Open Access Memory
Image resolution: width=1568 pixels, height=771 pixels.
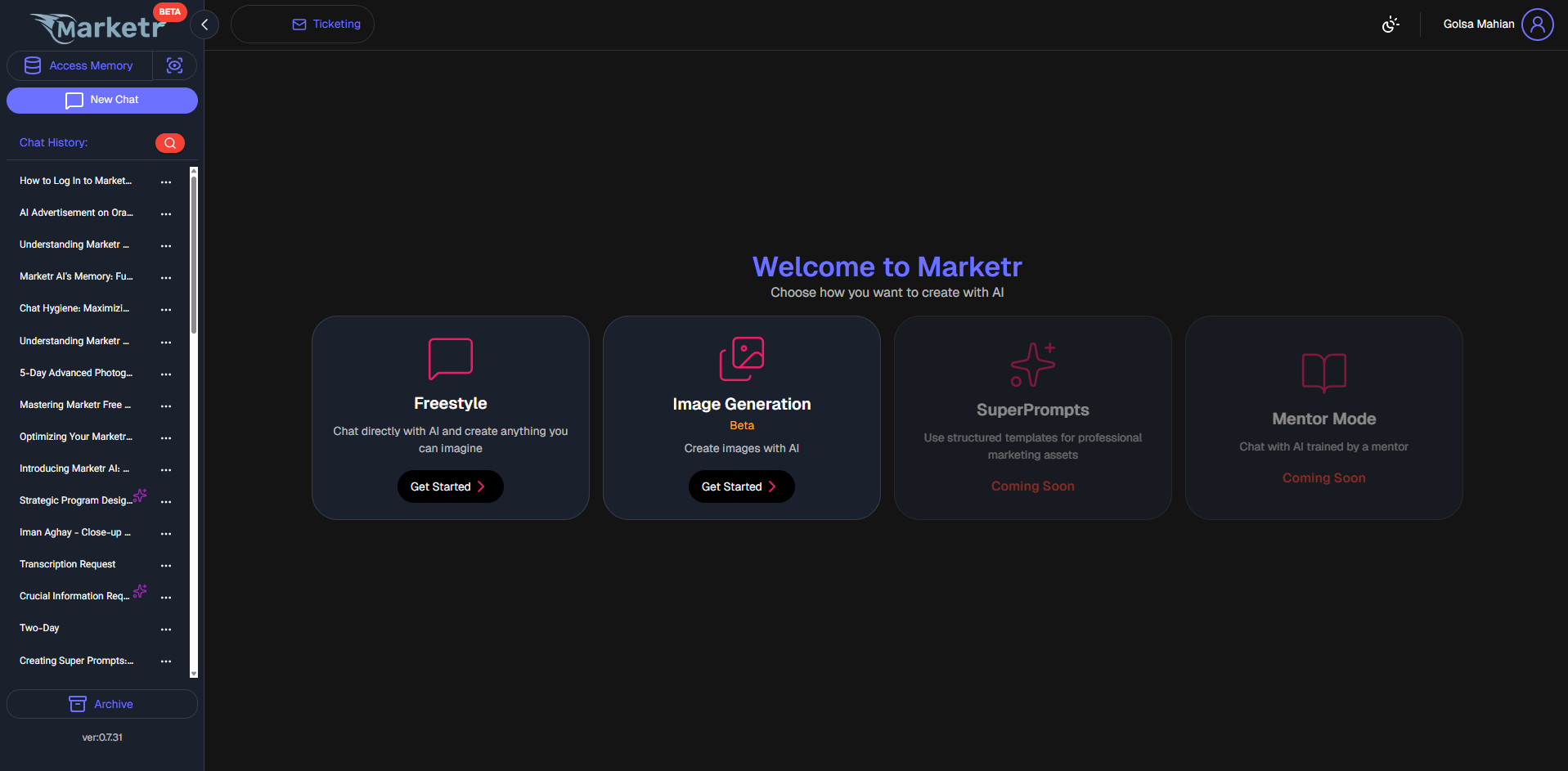click(79, 65)
